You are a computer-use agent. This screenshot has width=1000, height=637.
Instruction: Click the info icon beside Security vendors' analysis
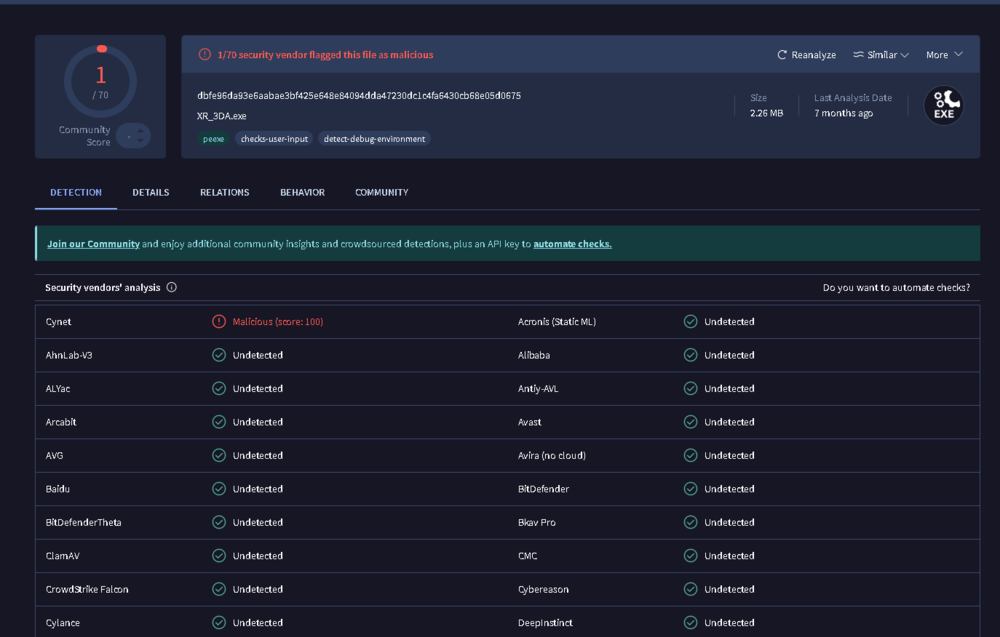tap(172, 288)
